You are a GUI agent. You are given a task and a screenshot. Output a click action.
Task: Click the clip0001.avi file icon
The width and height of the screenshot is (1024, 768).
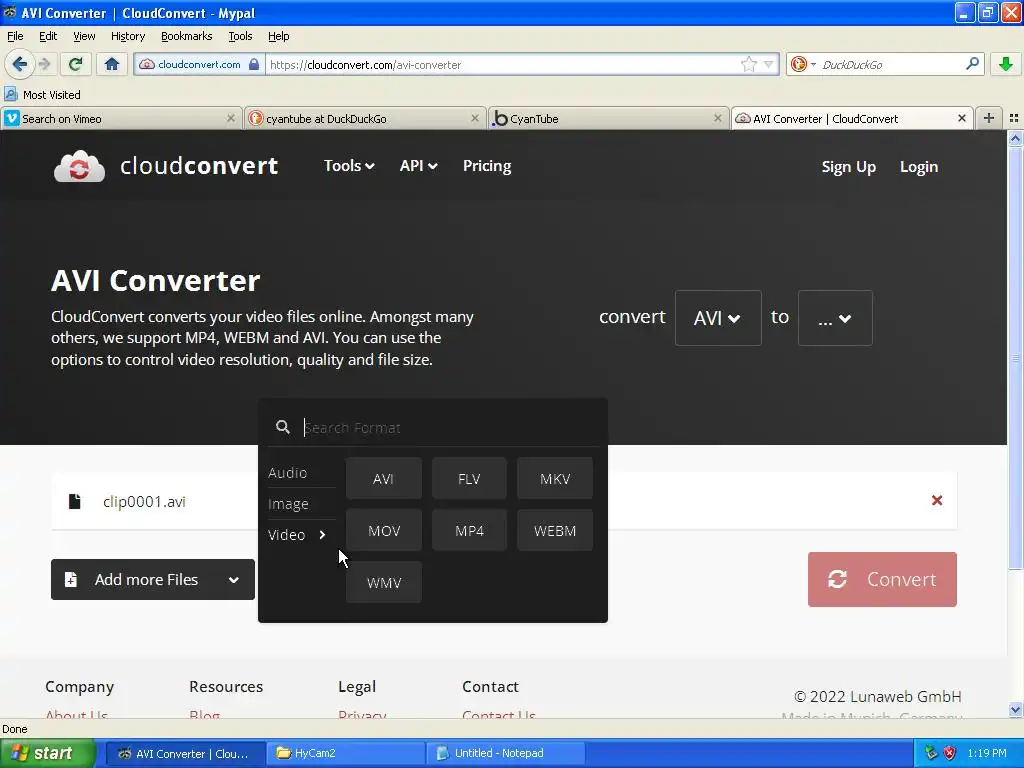pyautogui.click(x=74, y=502)
